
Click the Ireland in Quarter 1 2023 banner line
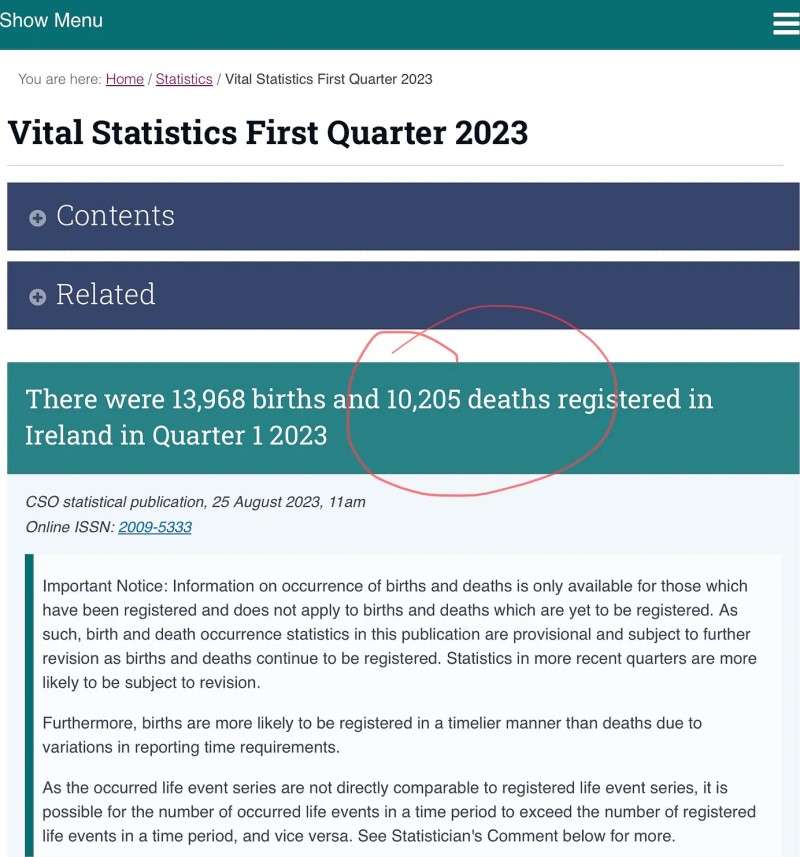coord(176,436)
